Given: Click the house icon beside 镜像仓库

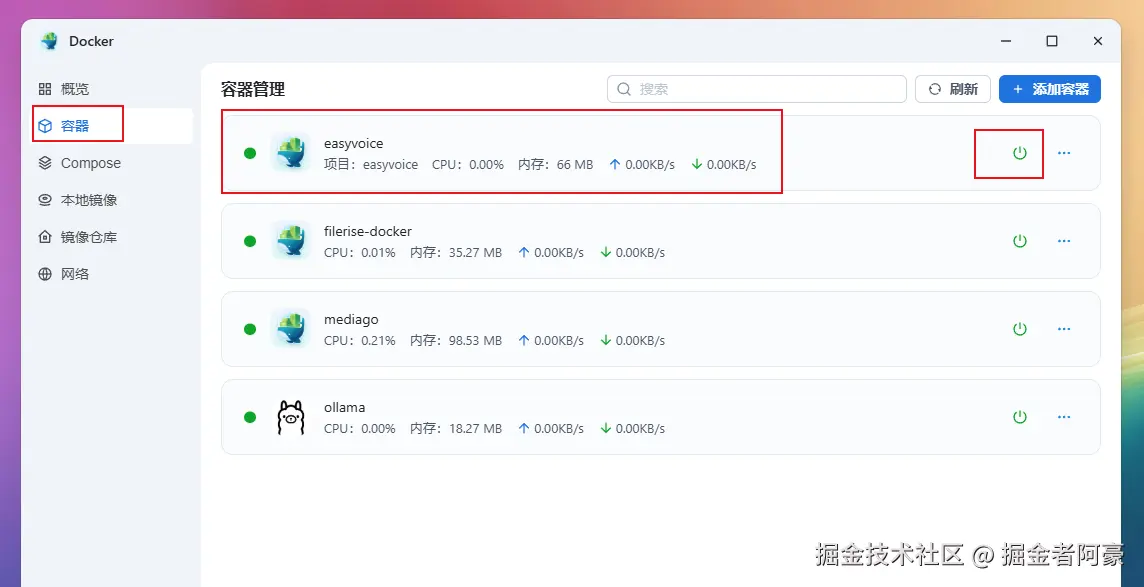Looking at the screenshot, I should 45,238.
